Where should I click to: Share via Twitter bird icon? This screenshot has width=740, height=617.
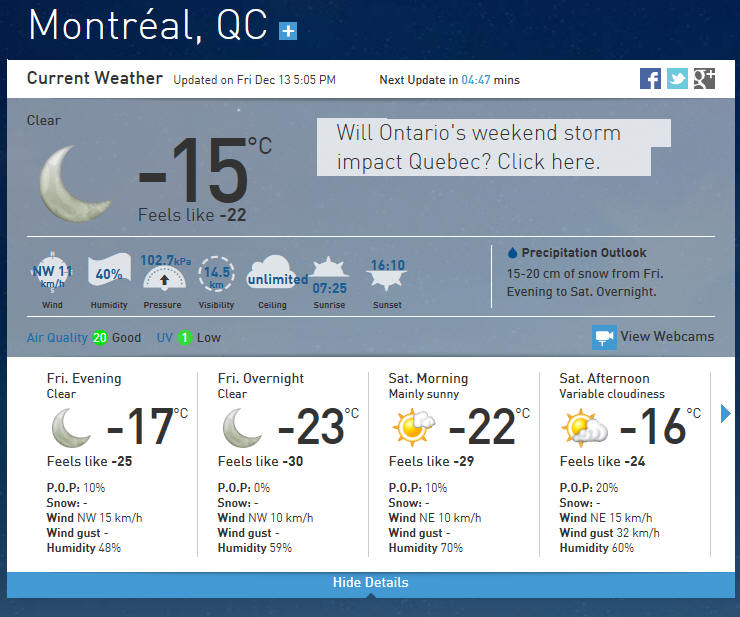(677, 78)
